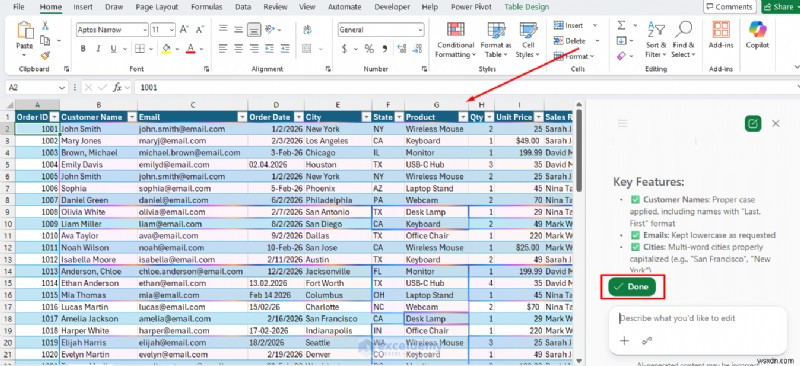Increase font size with the larger A icon
This screenshot has width=800, height=366.
tap(184, 30)
